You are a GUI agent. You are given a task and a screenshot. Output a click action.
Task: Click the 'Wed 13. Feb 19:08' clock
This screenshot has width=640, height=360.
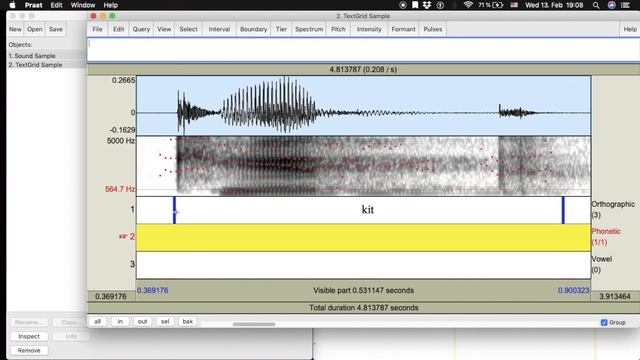pos(554,5)
